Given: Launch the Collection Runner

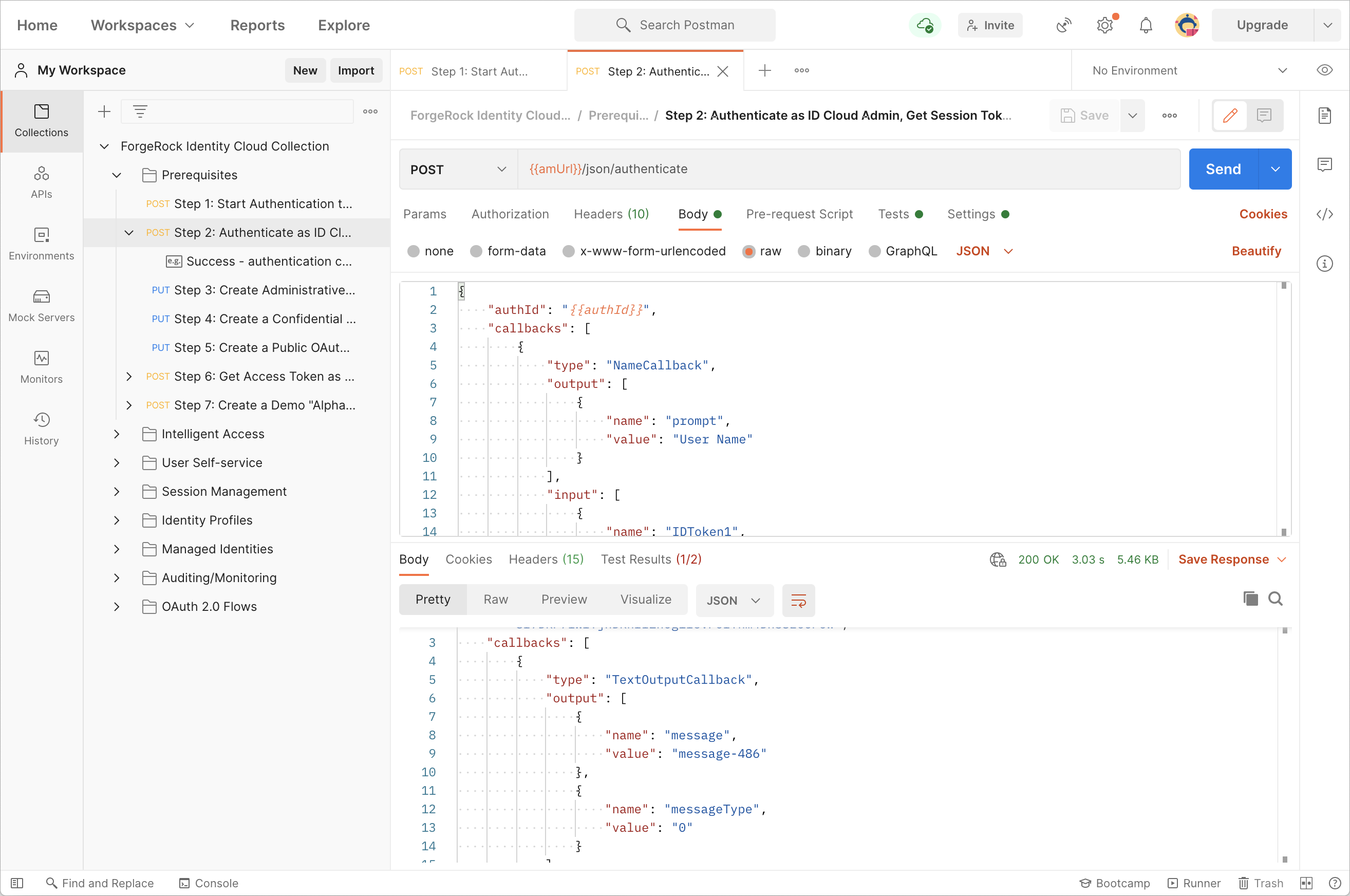Looking at the screenshot, I should point(1193,883).
